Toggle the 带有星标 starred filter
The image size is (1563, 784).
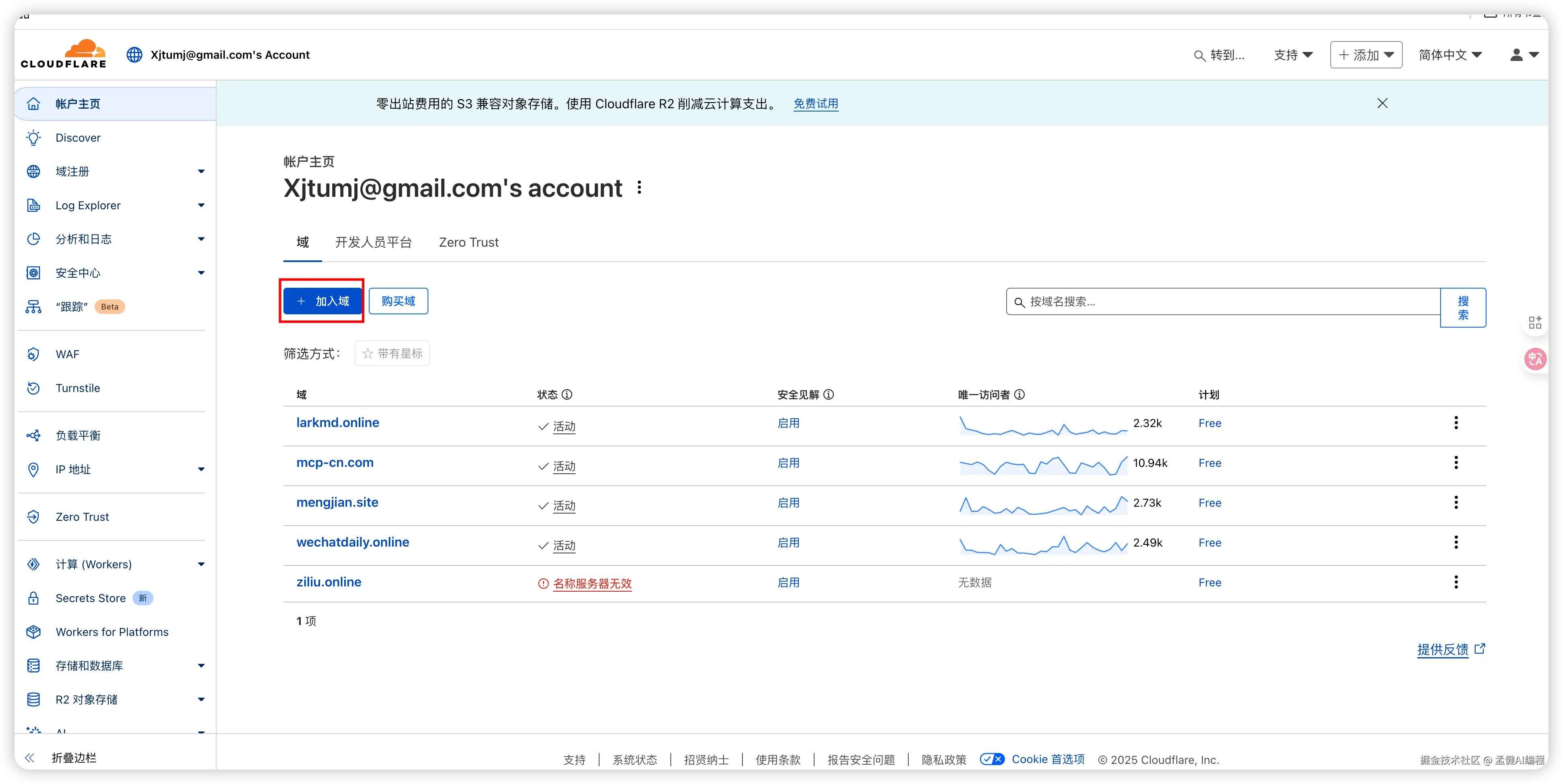(x=392, y=353)
